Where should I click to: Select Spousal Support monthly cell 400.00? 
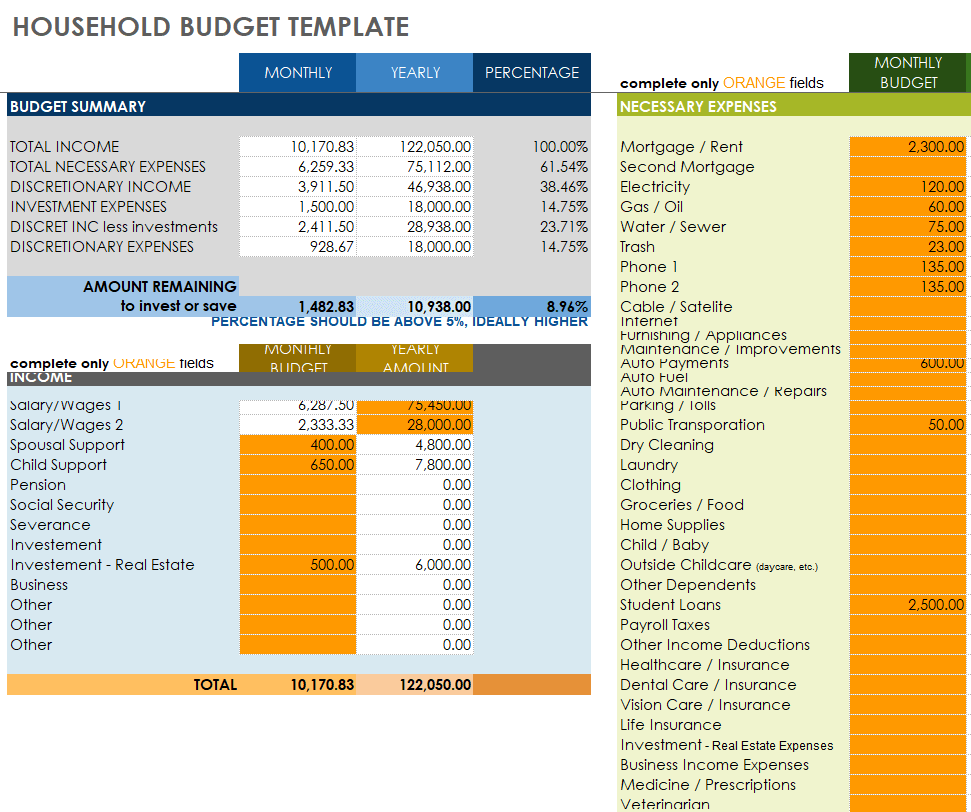(298, 445)
